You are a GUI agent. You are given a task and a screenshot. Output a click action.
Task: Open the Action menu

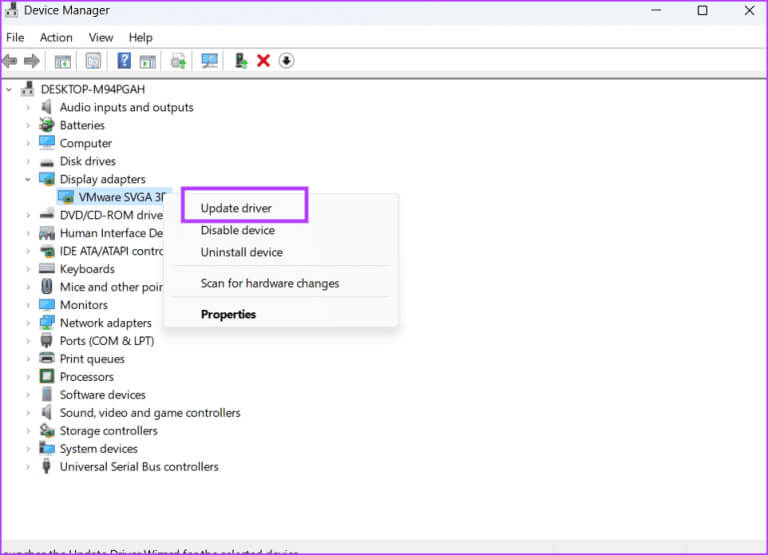coord(56,37)
